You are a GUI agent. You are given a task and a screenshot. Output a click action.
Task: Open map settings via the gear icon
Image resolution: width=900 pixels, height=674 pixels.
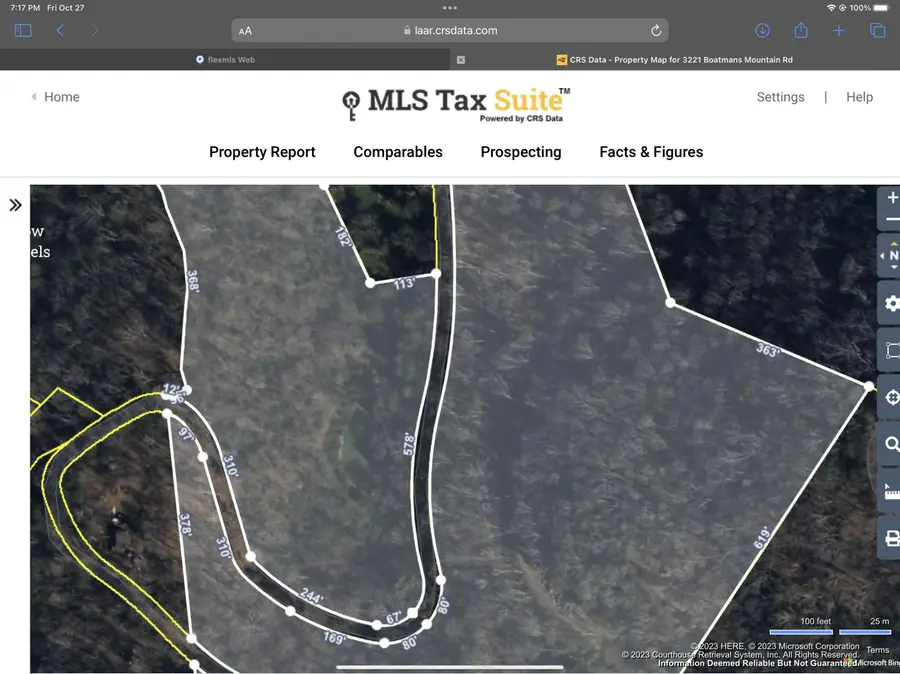pos(889,303)
